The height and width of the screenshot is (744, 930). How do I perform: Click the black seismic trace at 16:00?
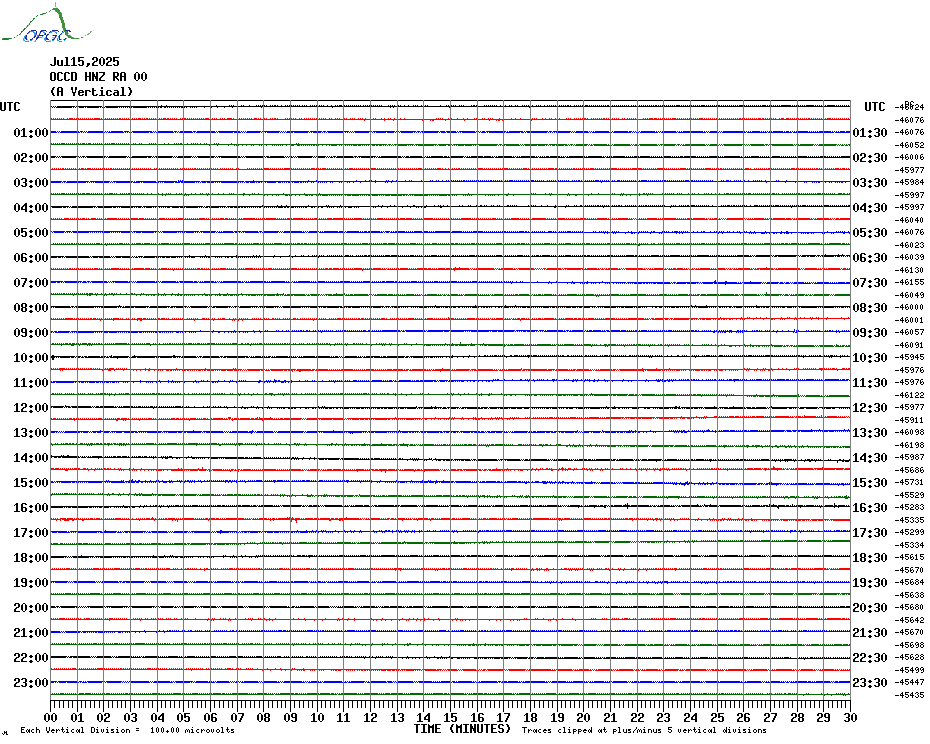coord(451,507)
